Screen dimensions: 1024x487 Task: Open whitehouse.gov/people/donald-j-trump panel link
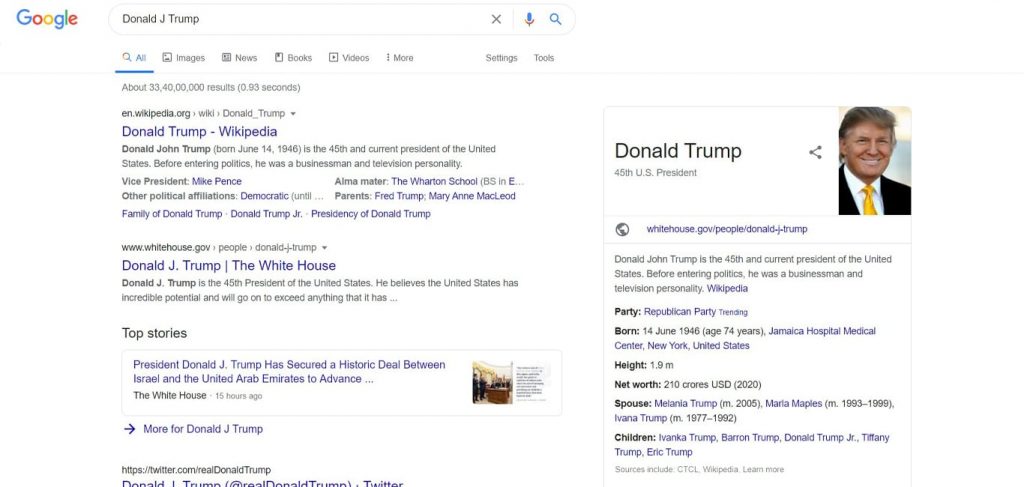(x=727, y=229)
